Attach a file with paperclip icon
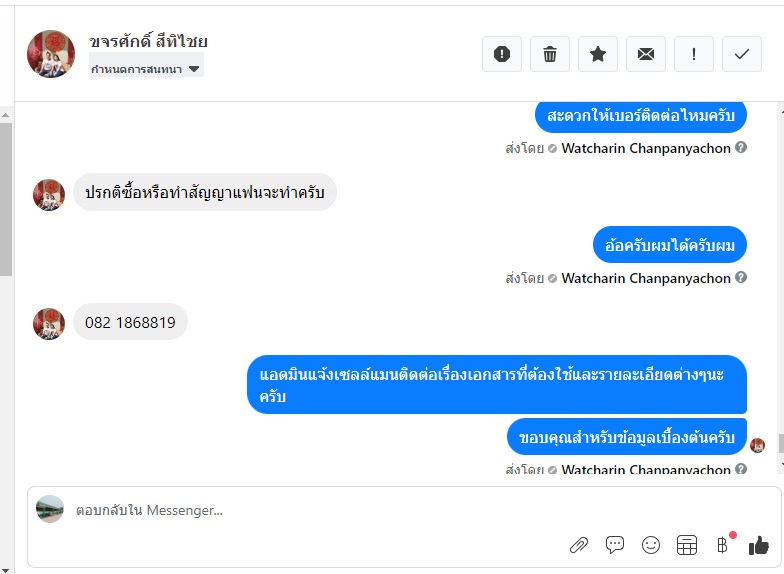The image size is (784, 574). pyautogui.click(x=579, y=545)
